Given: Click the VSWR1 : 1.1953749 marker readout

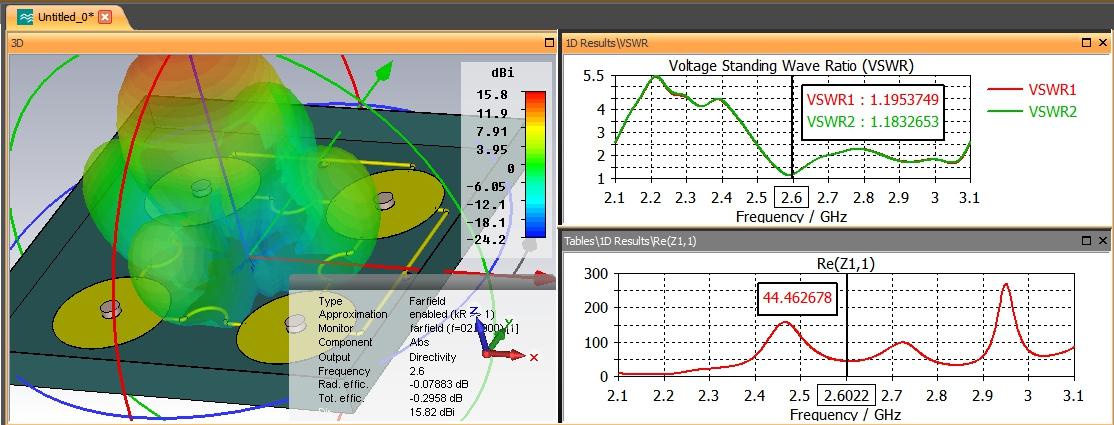Looking at the screenshot, I should click(x=873, y=99).
